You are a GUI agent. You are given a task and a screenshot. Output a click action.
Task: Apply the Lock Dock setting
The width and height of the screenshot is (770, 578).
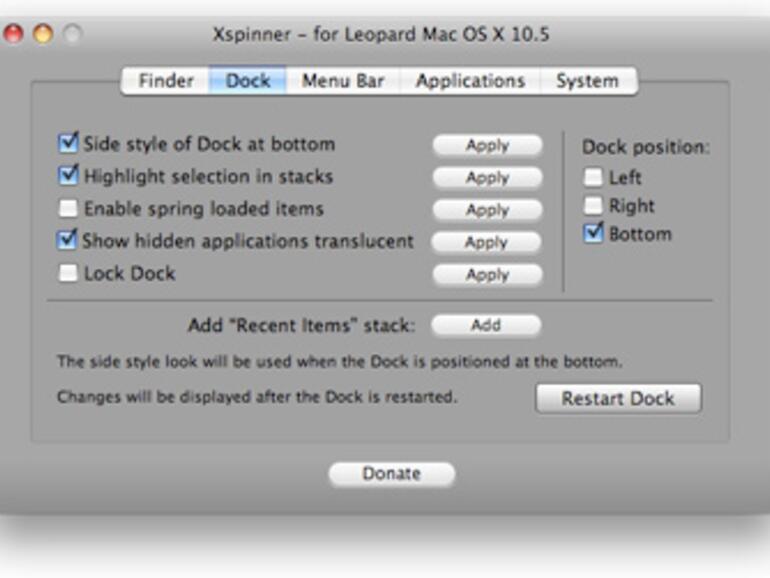coord(487,274)
